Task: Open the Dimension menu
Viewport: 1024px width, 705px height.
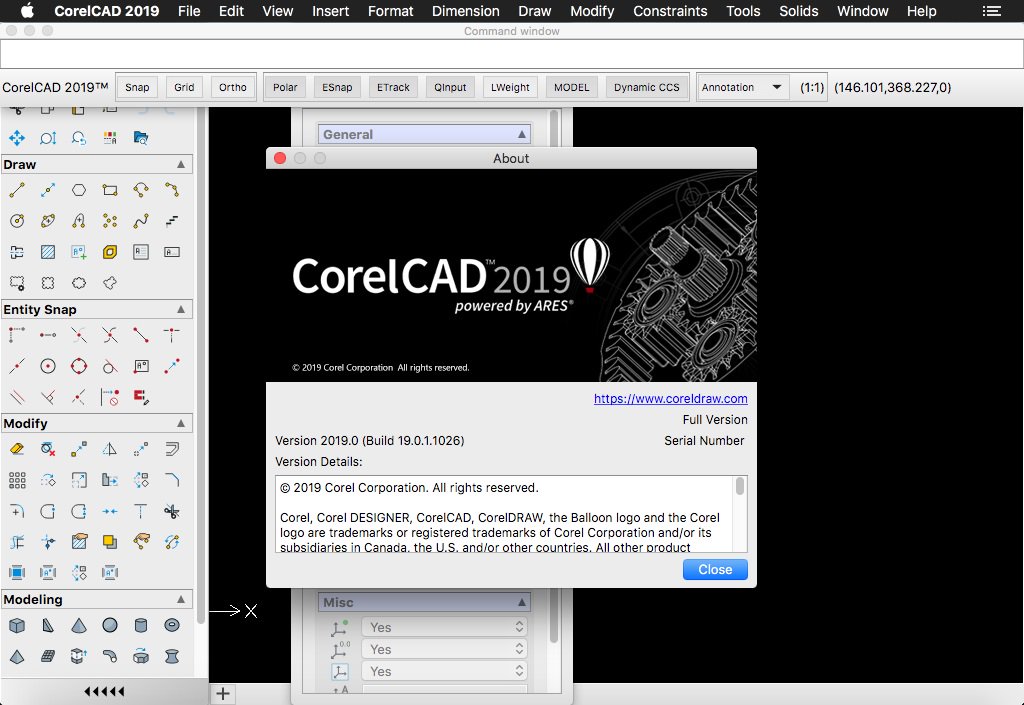Action: [x=466, y=11]
